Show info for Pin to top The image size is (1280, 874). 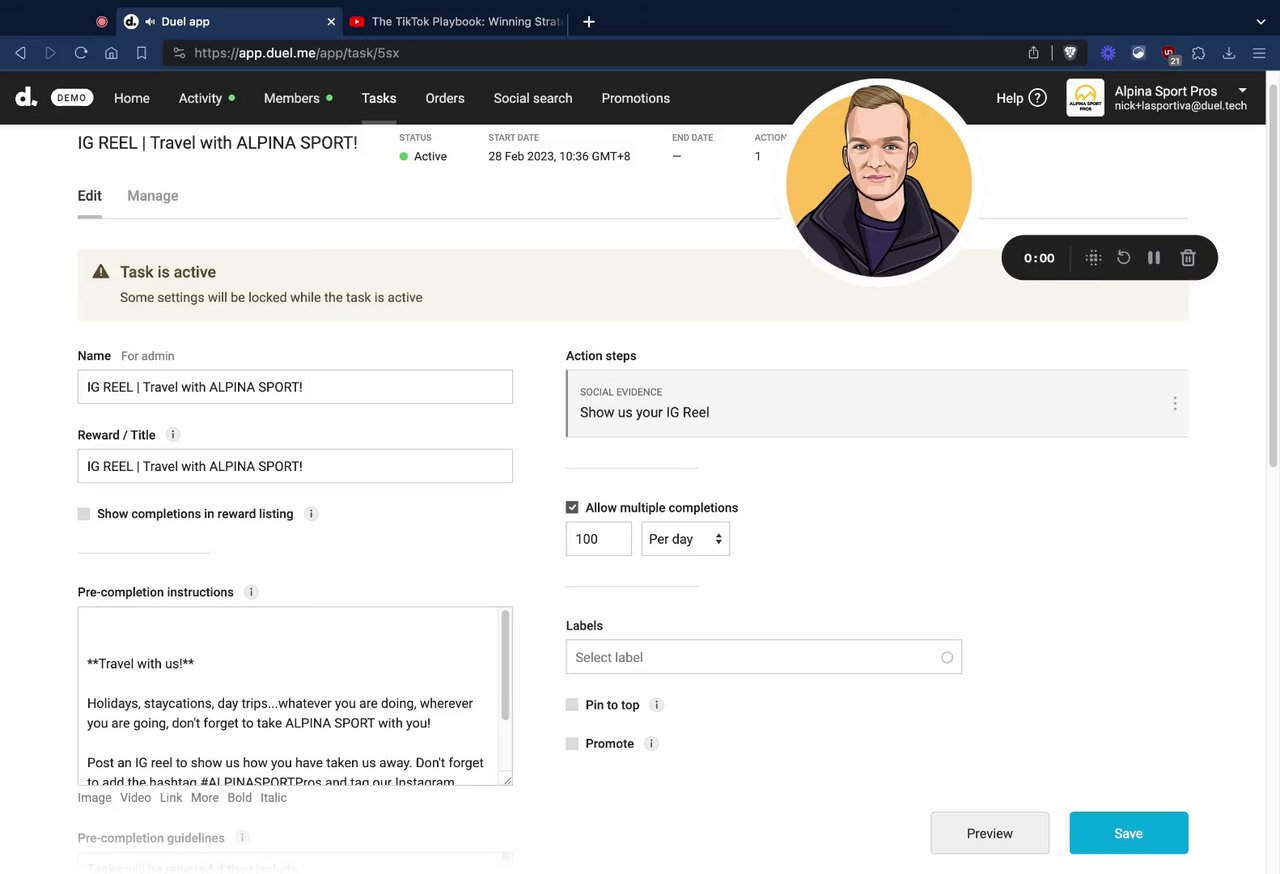pyautogui.click(x=657, y=705)
